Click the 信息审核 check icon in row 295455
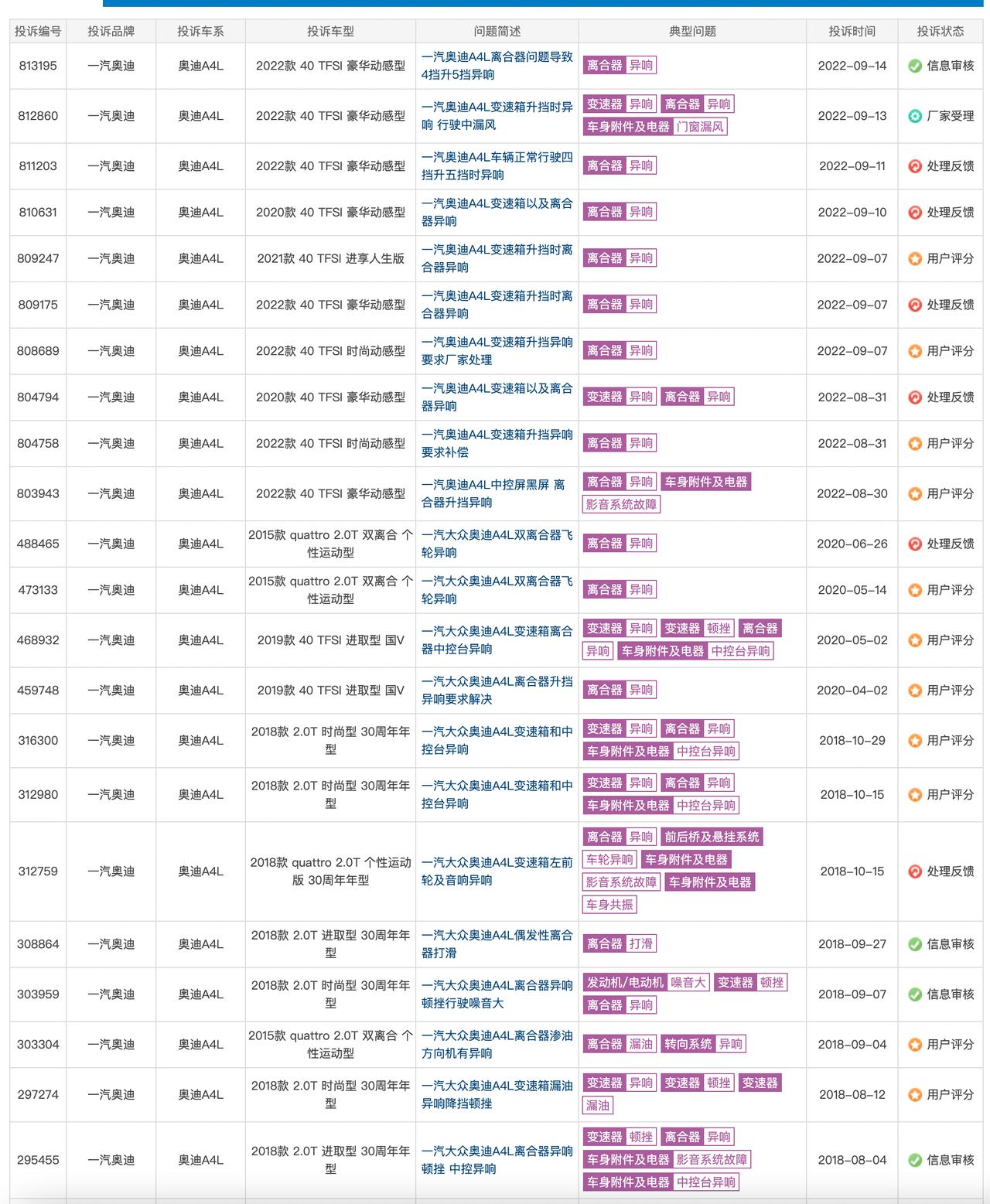 click(x=915, y=1160)
